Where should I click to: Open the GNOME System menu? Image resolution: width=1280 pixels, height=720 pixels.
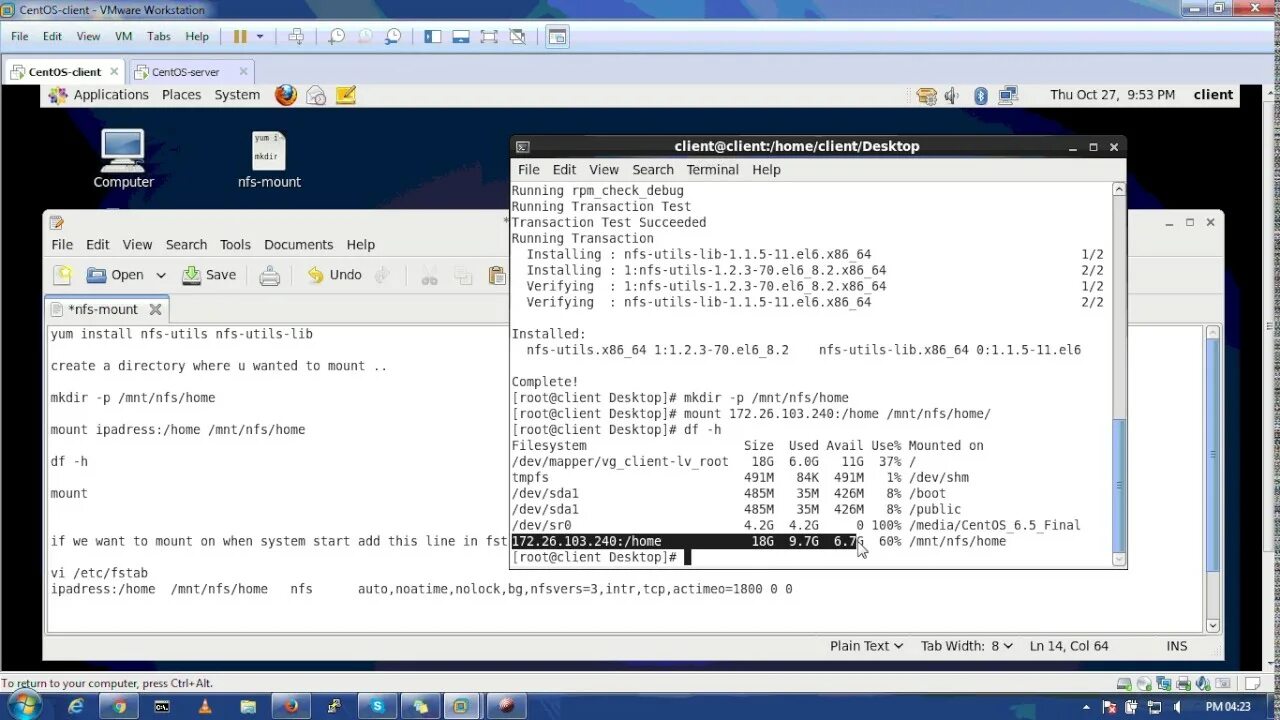(237, 95)
